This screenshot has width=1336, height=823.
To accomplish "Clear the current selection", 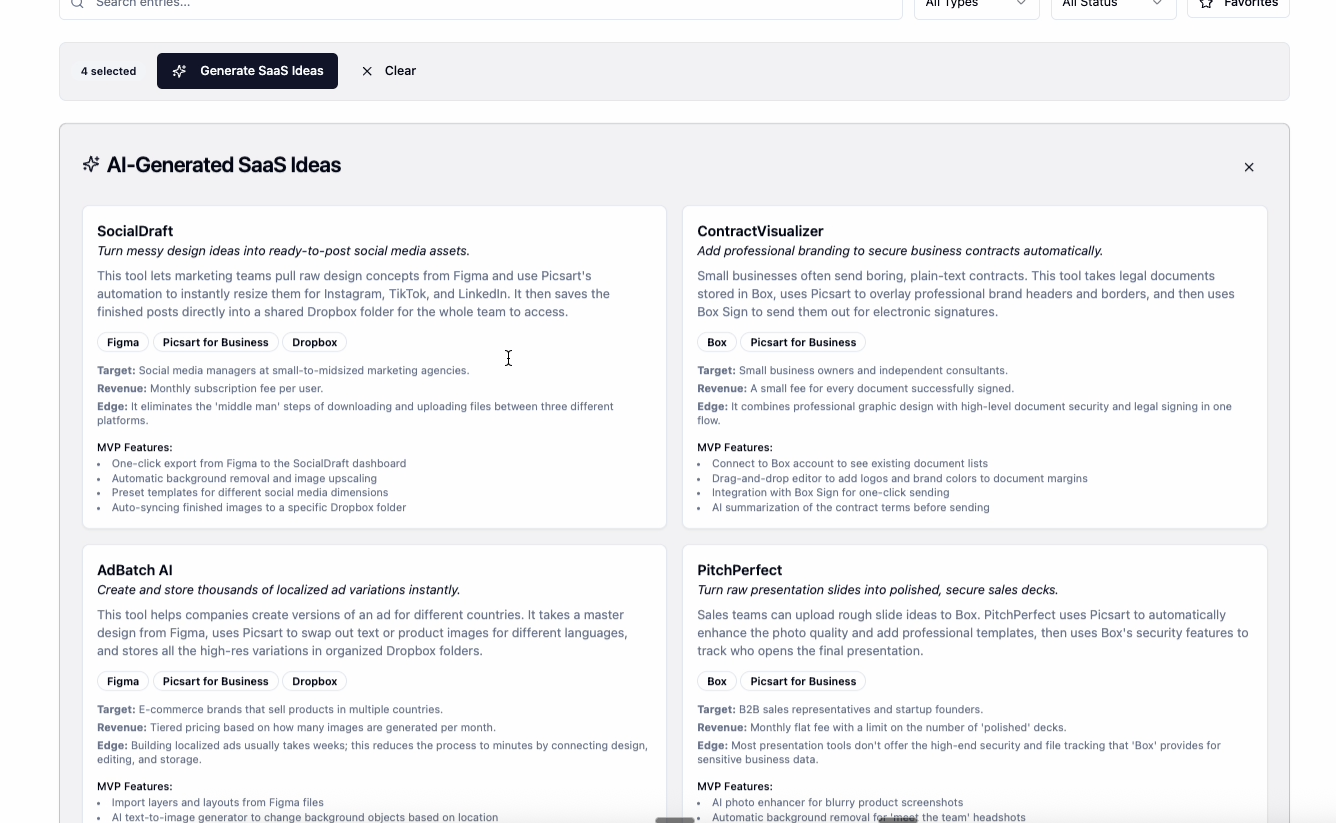I will point(389,71).
